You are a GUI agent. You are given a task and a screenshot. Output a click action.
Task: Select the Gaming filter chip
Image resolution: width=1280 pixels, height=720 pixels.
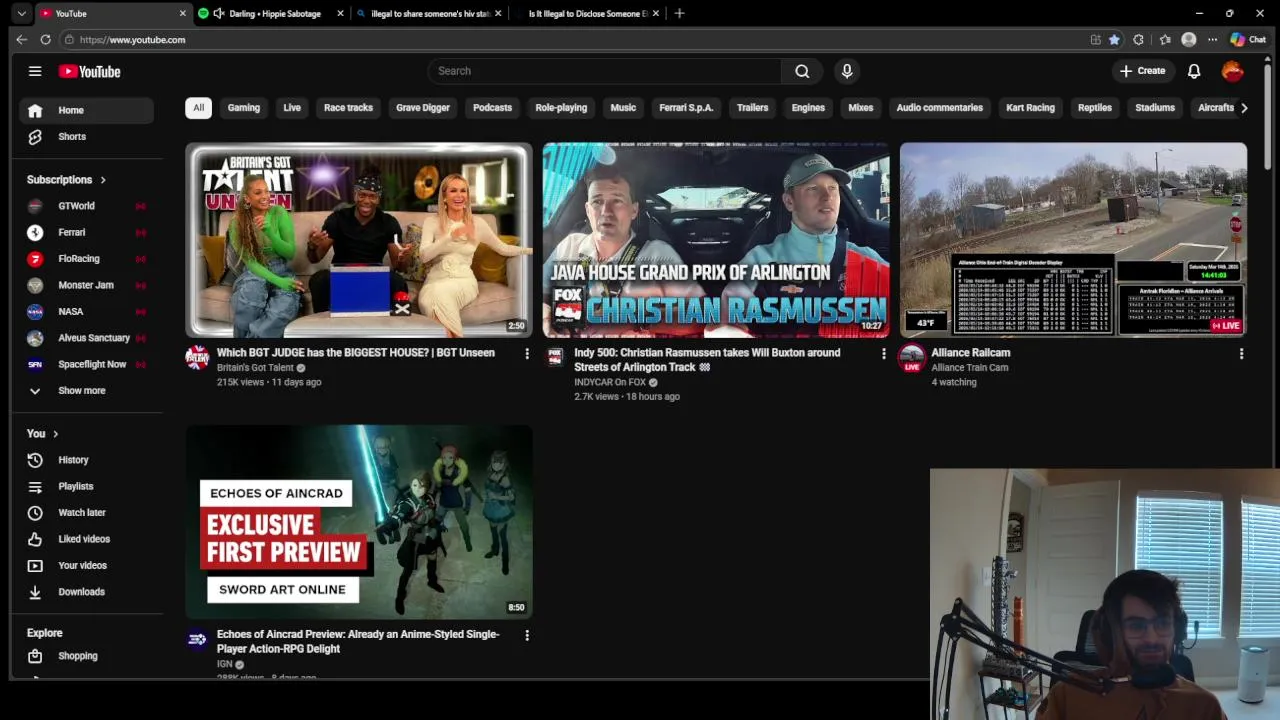click(244, 108)
